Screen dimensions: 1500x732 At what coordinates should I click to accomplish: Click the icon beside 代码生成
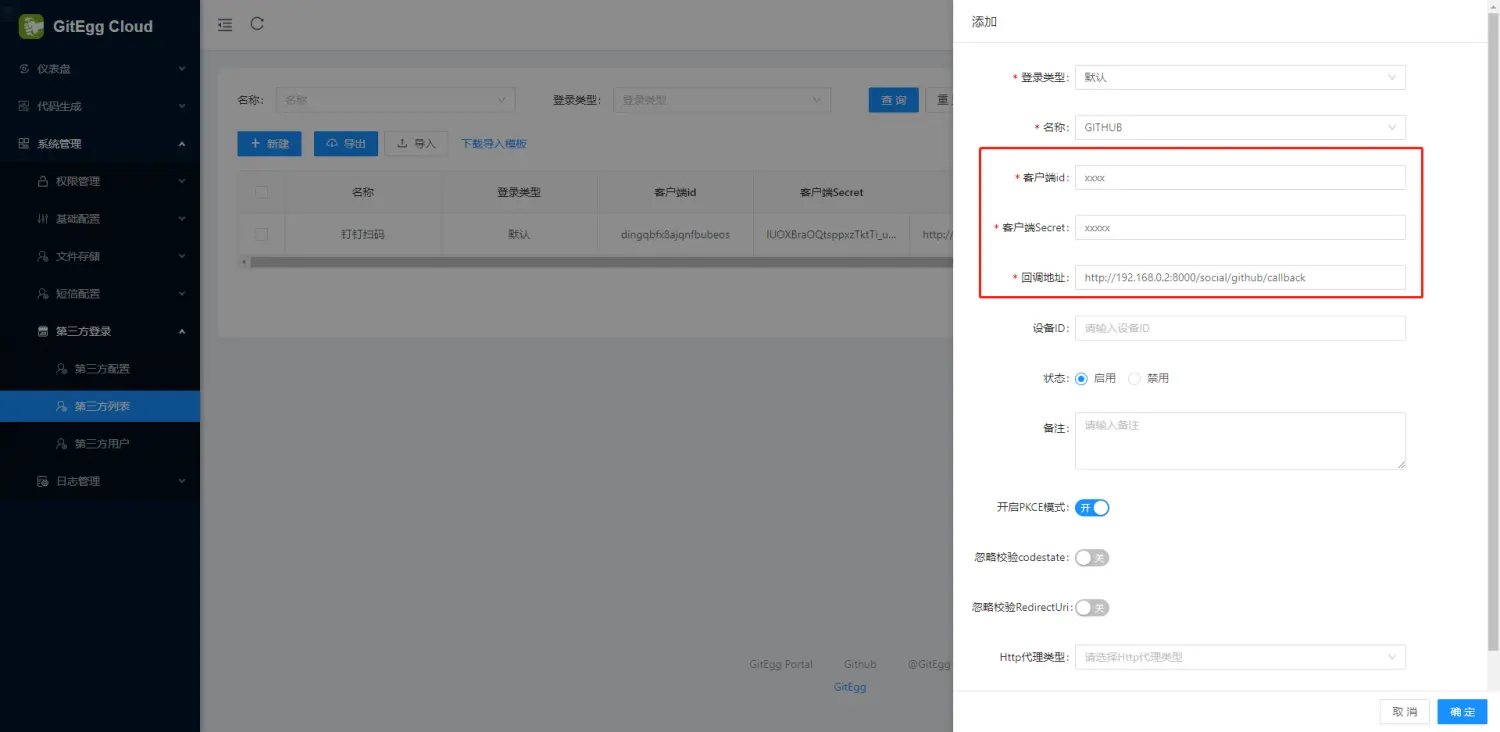click(25, 106)
